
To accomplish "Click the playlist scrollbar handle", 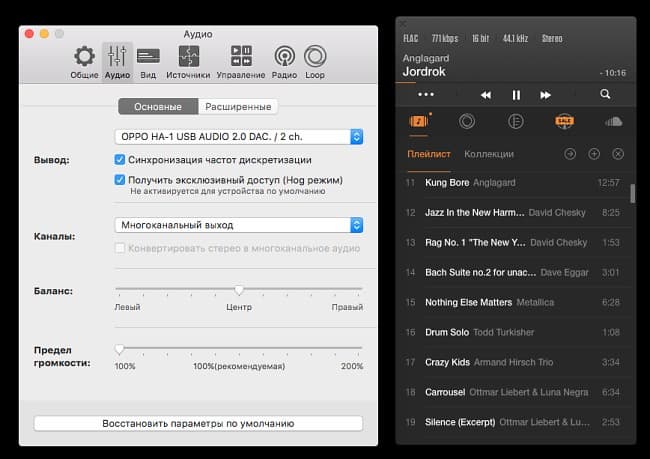I will point(633,194).
